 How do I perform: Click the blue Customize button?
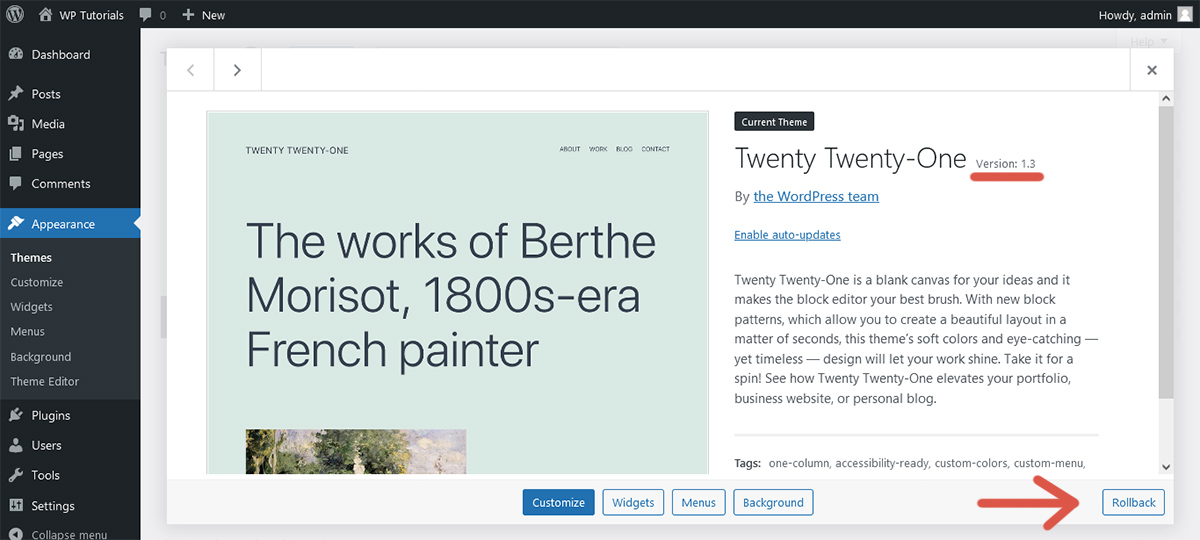(x=558, y=502)
